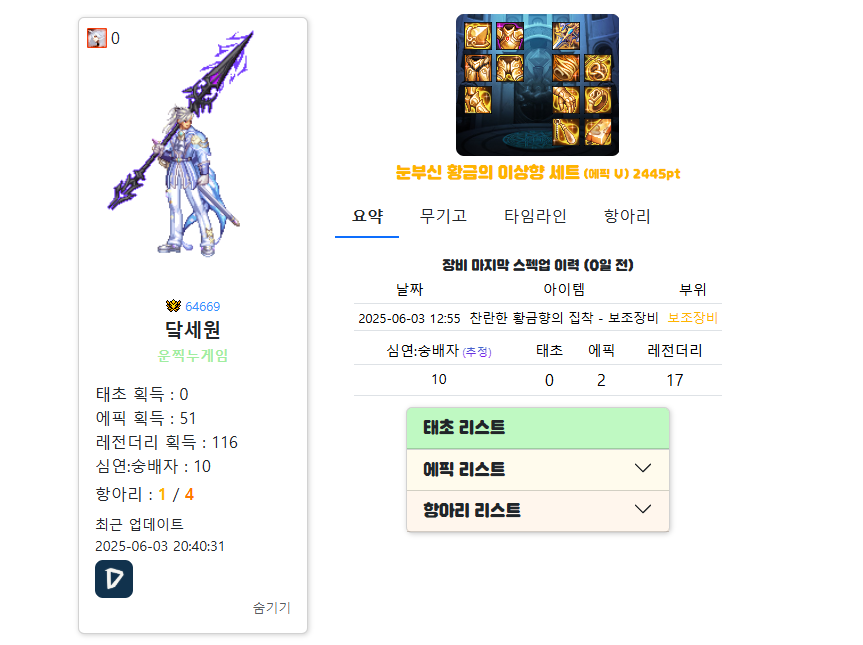The height and width of the screenshot is (645, 863).
Task: Click the orange 보조장비 slot link
Action: [x=692, y=318]
